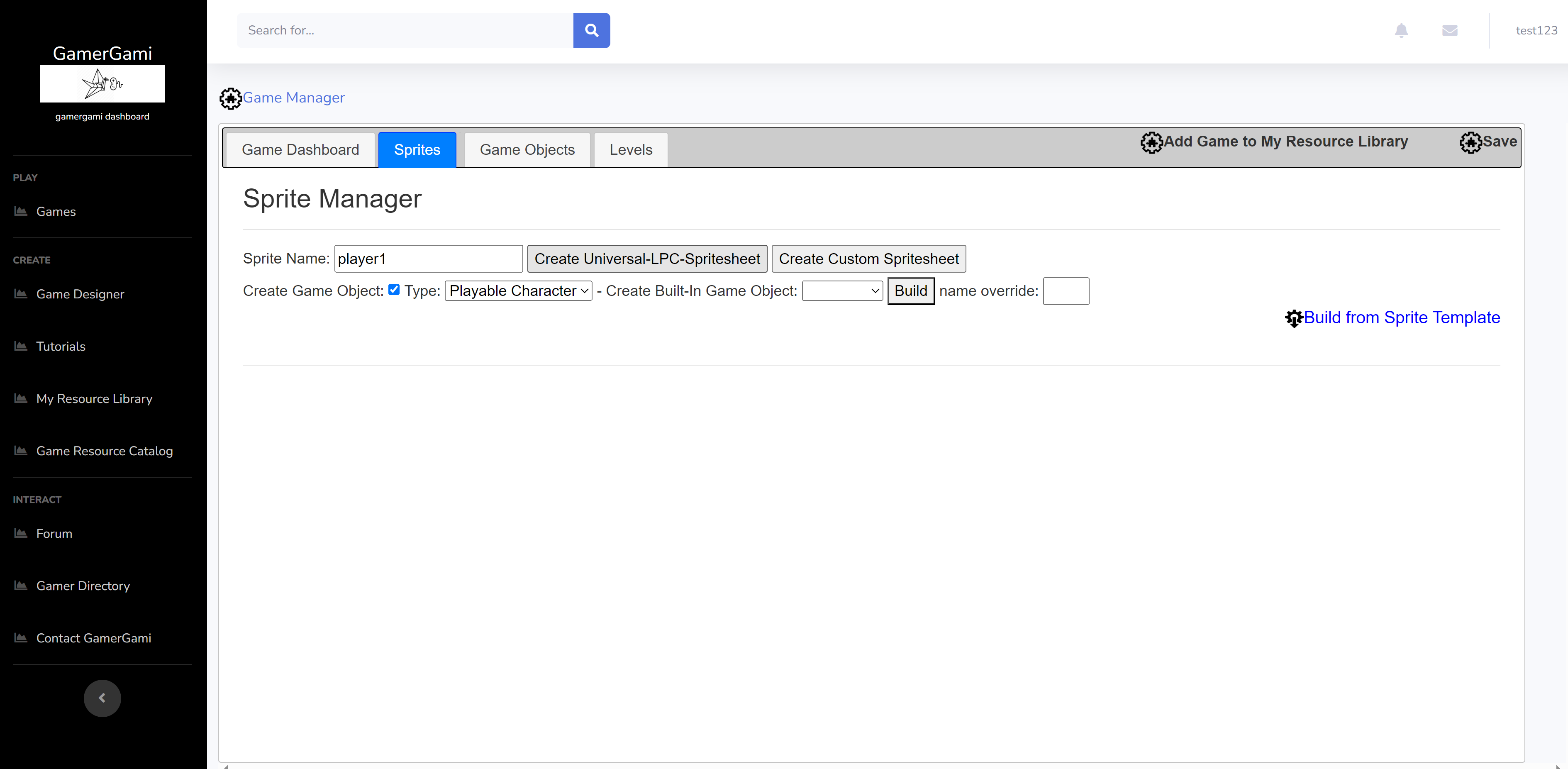Image resolution: width=1568 pixels, height=769 pixels.
Task: Open the Game Dashboard tab
Action: (x=300, y=150)
